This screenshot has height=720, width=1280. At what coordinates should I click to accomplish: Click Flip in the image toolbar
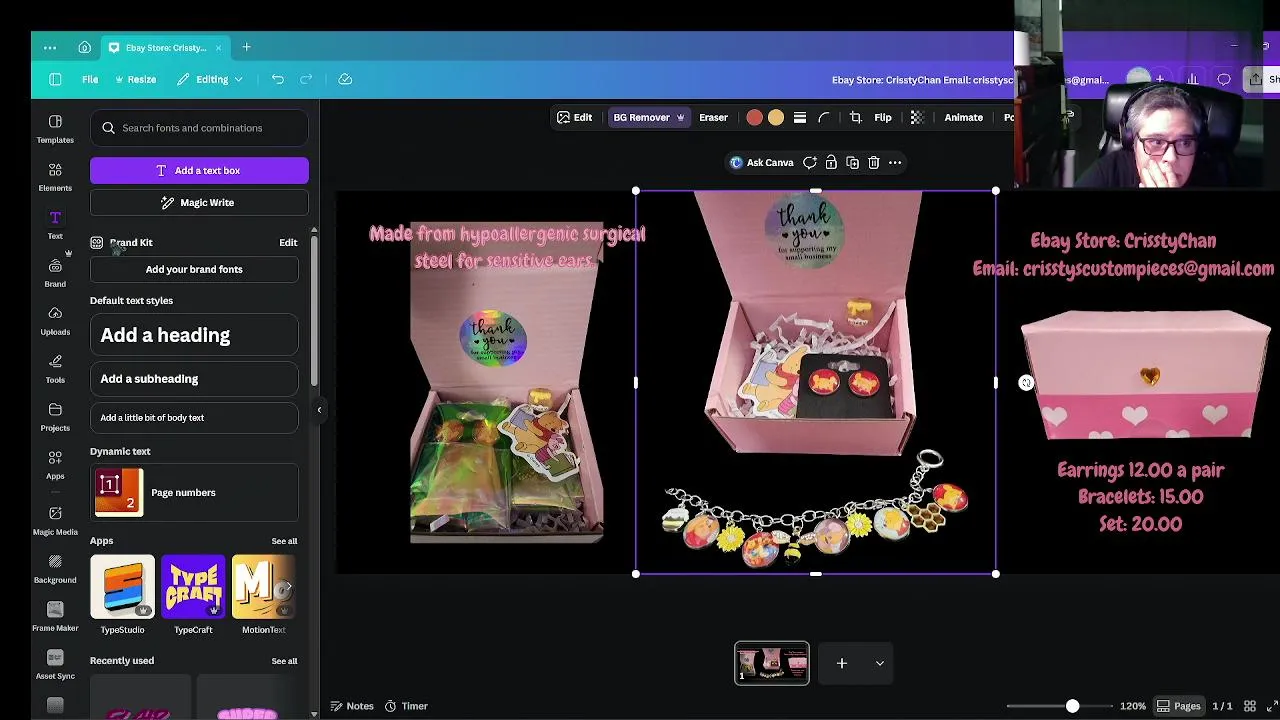point(883,117)
